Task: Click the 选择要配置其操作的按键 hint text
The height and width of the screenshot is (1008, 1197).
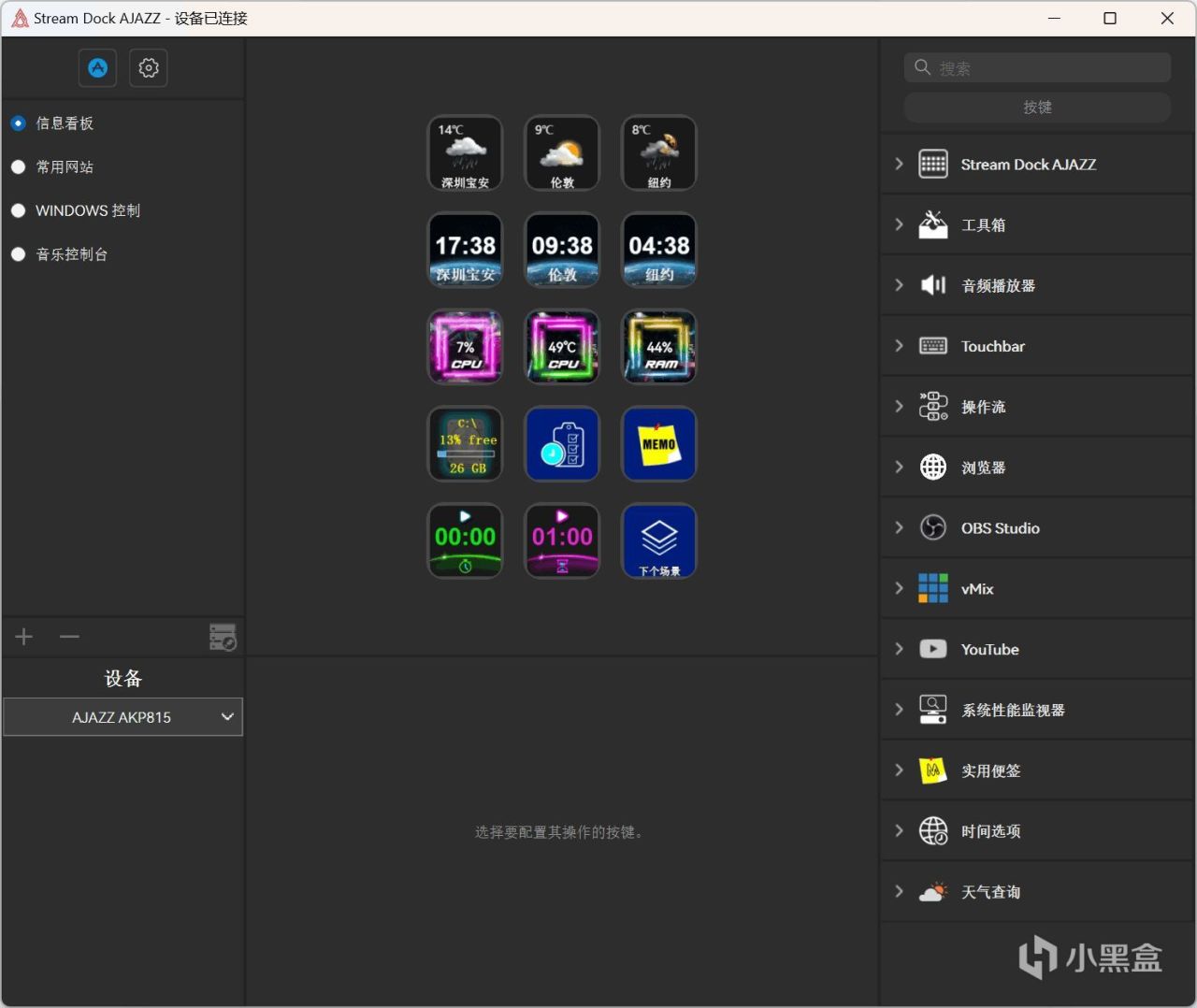Action: [x=559, y=832]
